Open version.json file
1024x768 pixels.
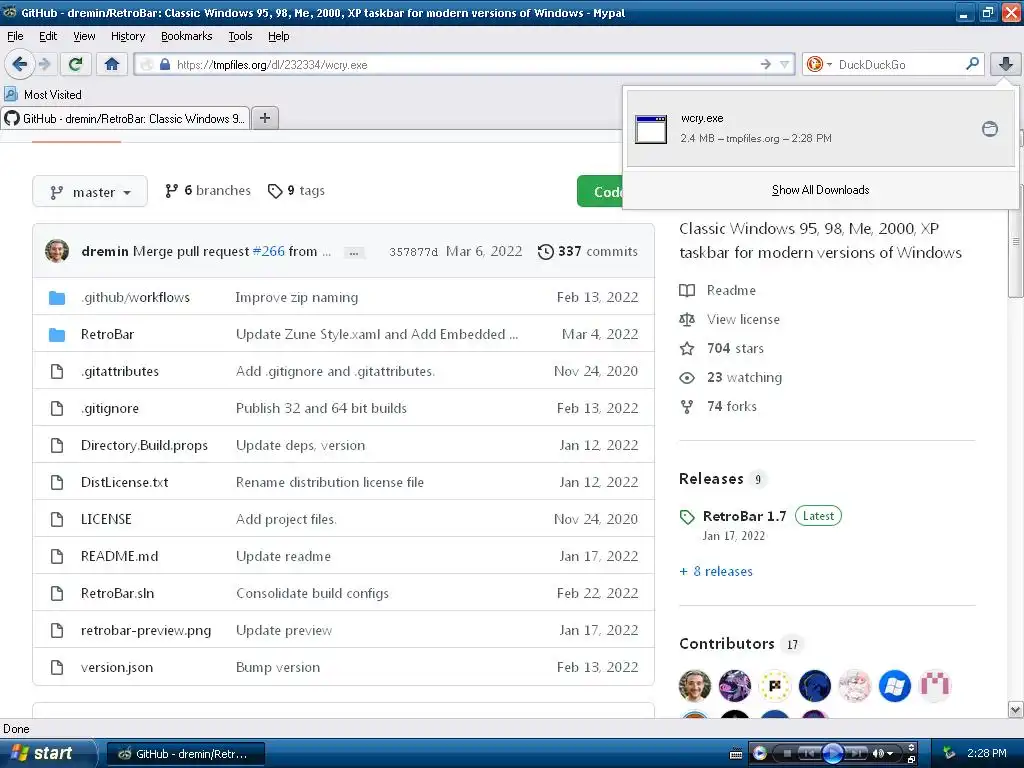tap(117, 667)
